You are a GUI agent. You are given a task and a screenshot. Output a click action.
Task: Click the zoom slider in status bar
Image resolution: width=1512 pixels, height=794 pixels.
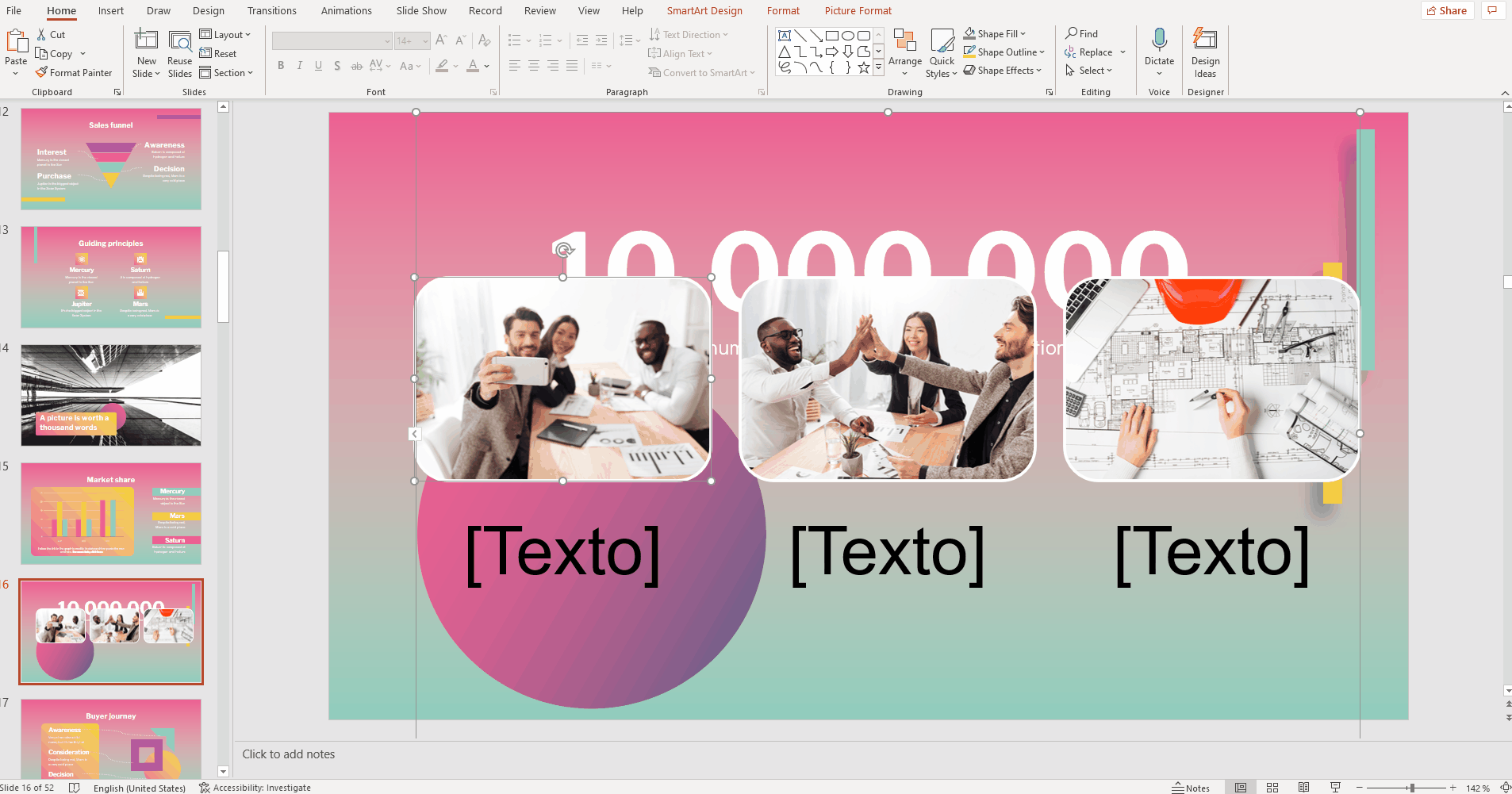(1411, 788)
